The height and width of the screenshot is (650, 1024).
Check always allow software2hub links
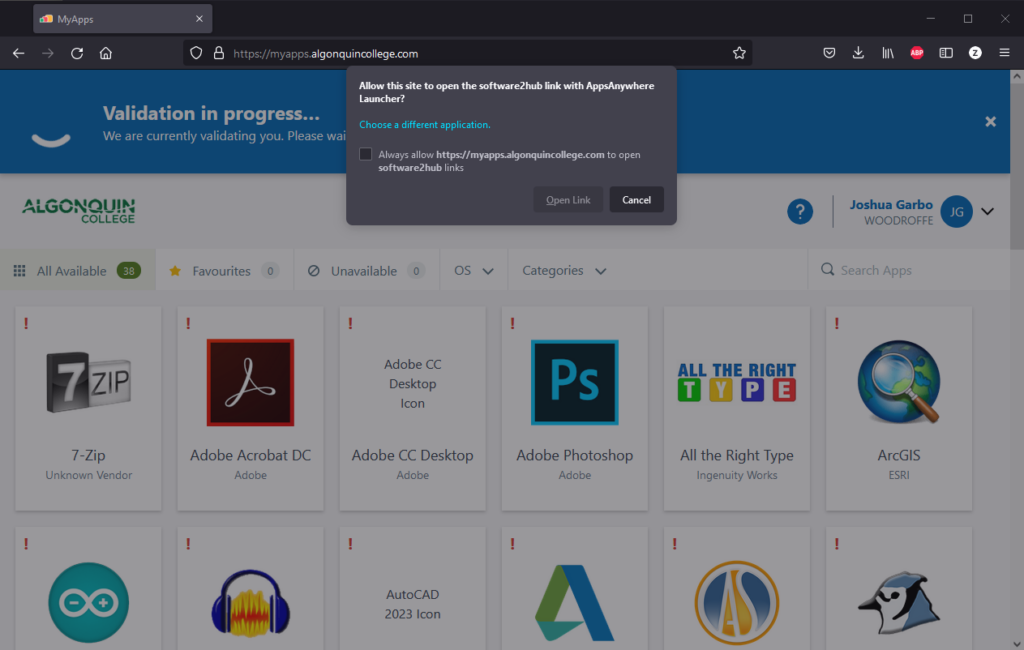tap(366, 153)
